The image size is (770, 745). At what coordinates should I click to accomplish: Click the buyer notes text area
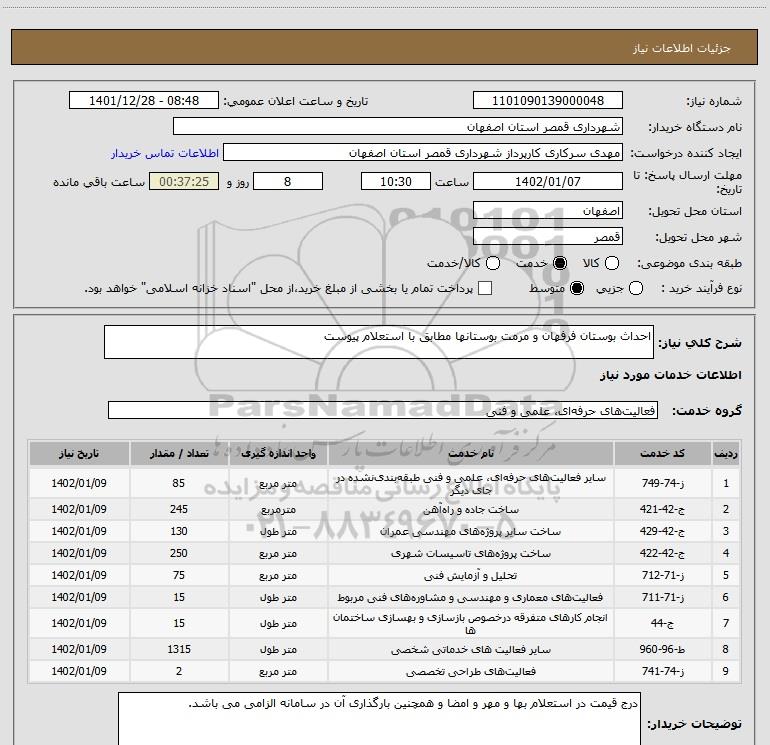[x=379, y=718]
